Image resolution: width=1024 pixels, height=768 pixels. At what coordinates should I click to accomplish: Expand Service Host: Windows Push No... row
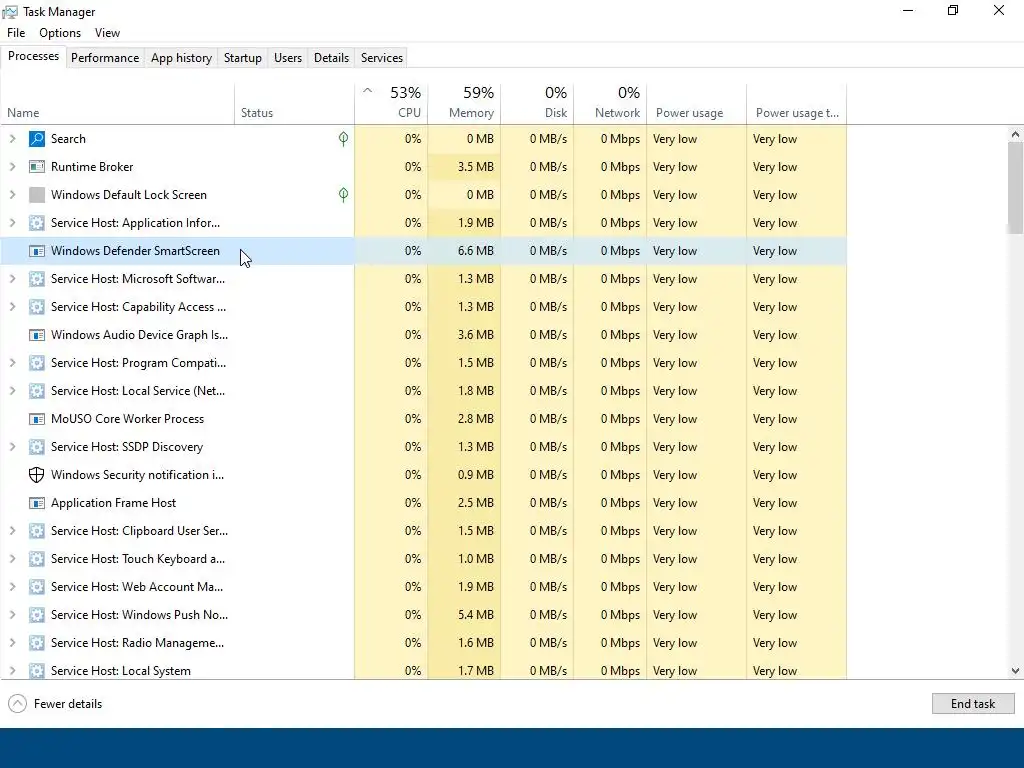coord(12,615)
